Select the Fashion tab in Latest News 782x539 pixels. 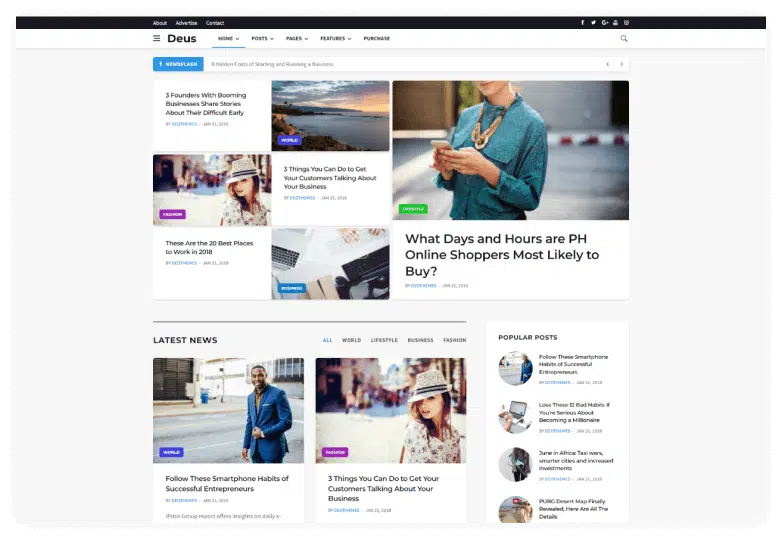454,340
